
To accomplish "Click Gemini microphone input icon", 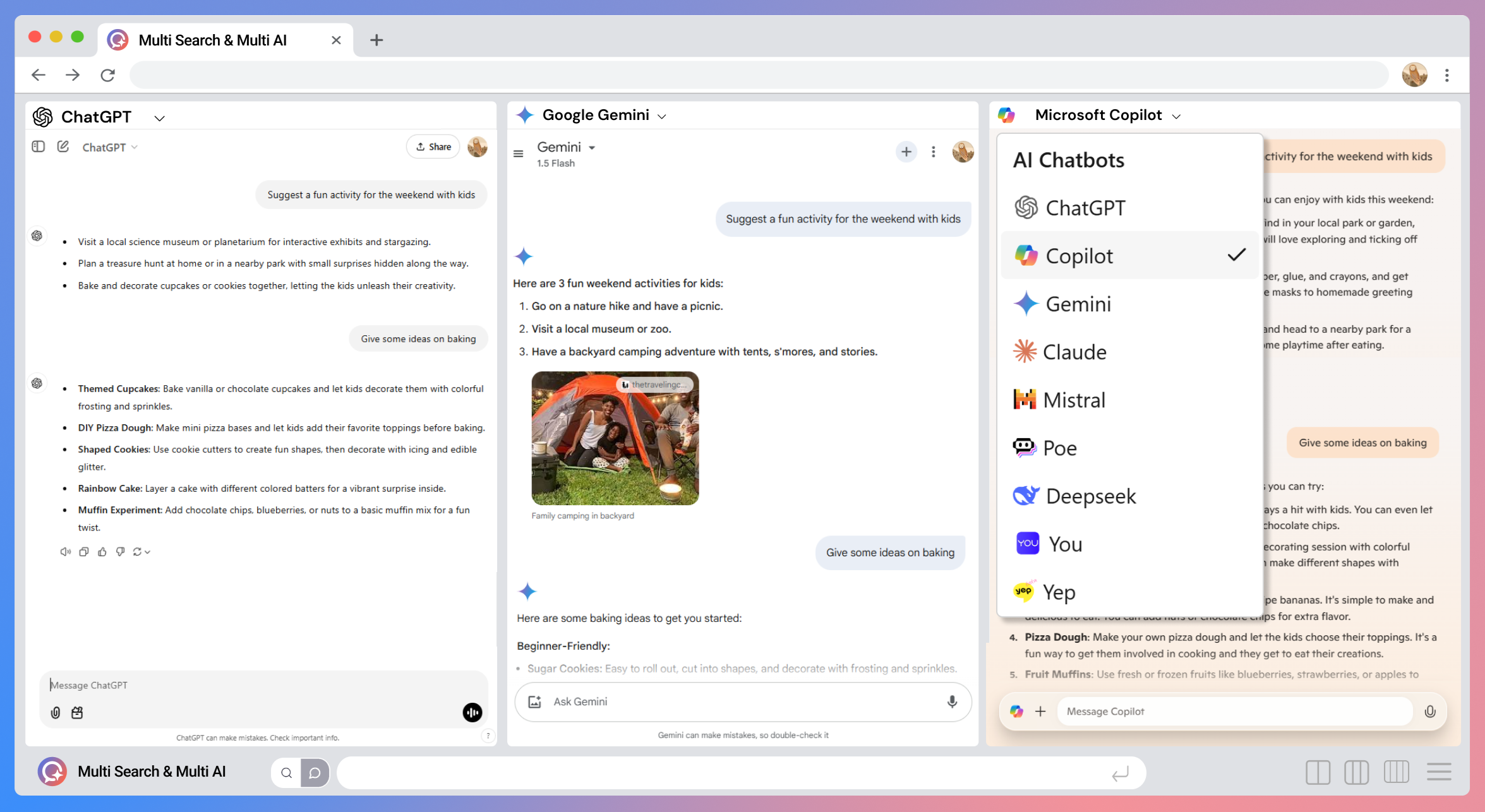I will click(x=952, y=702).
